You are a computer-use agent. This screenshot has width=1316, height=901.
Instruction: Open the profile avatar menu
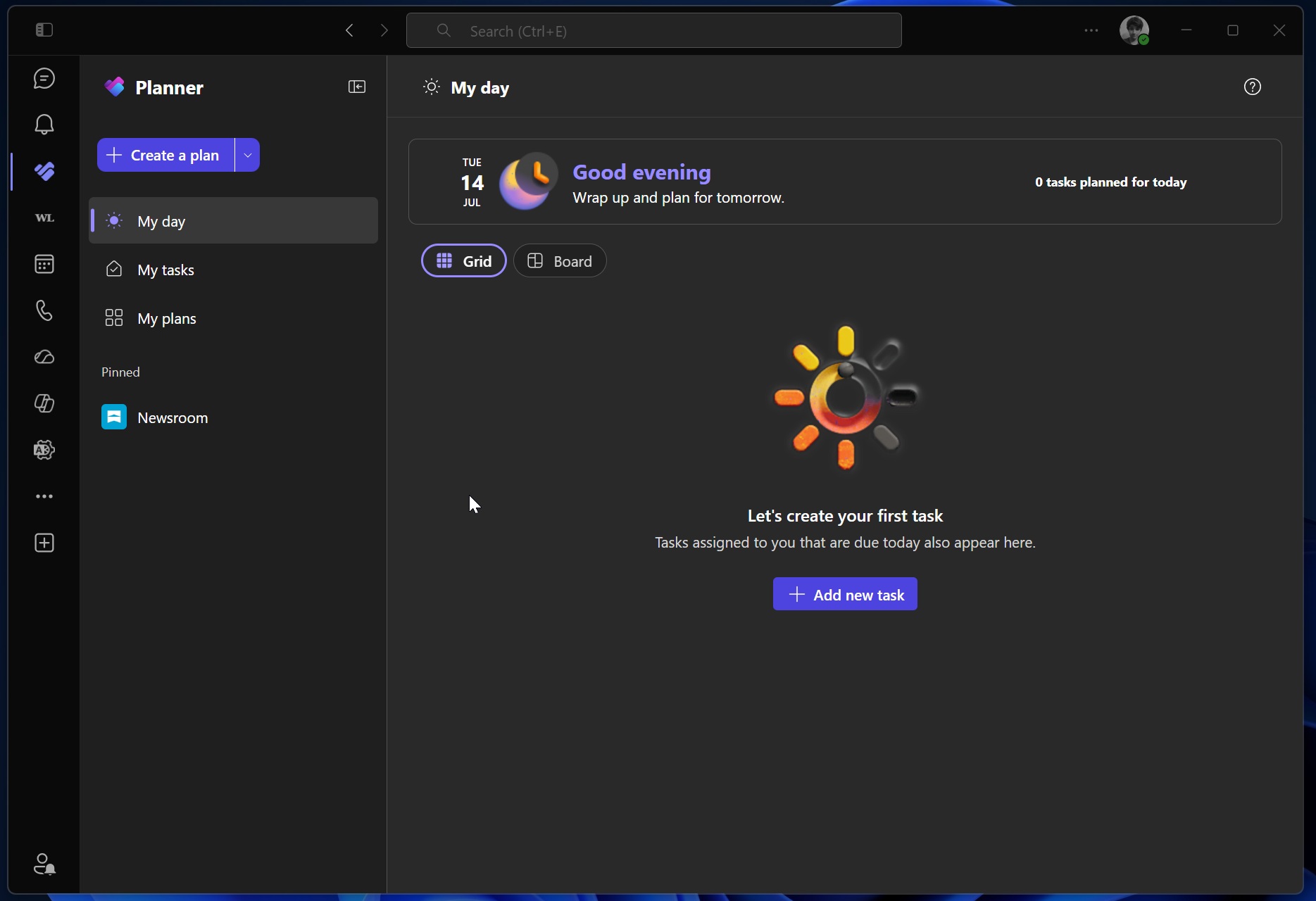[1134, 30]
